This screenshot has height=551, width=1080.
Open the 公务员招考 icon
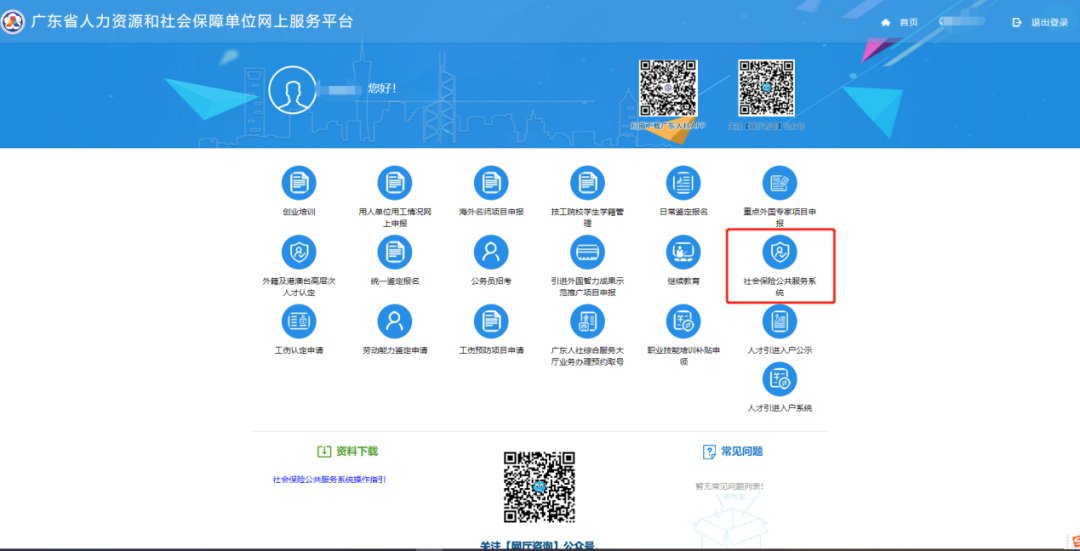pyautogui.click(x=491, y=252)
